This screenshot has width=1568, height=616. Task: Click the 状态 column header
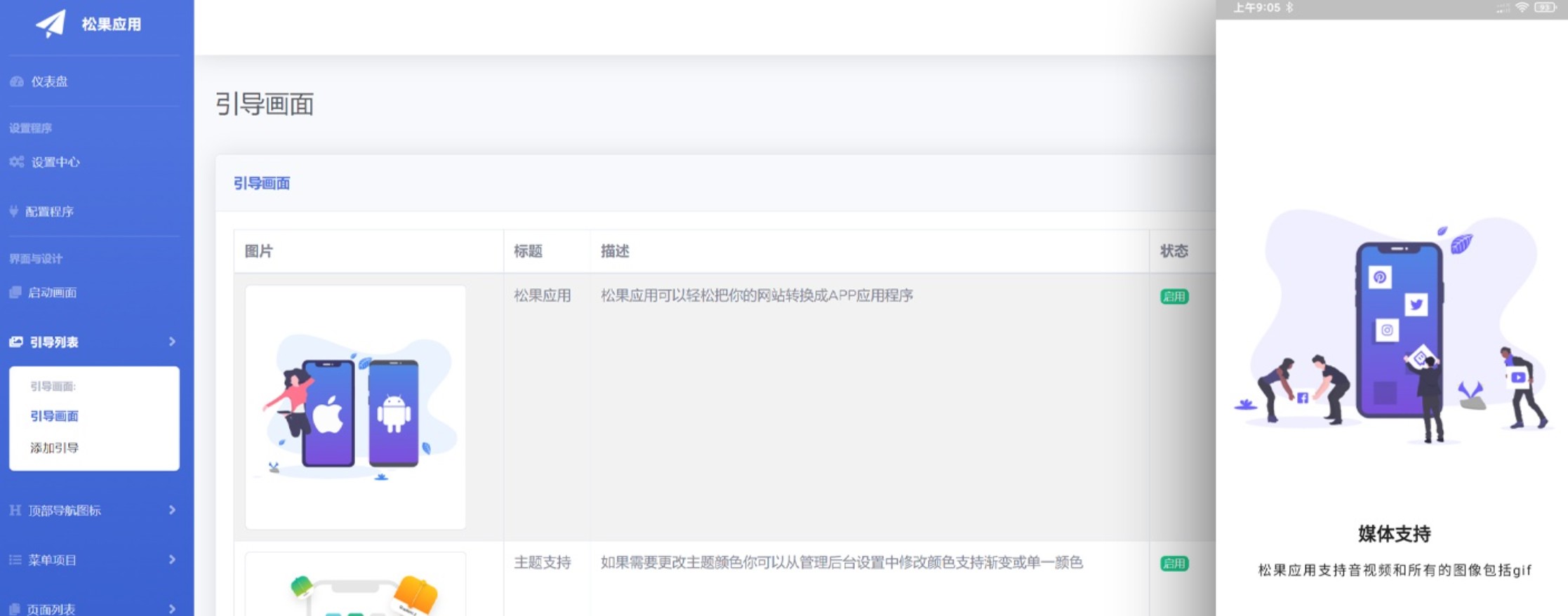(1174, 251)
